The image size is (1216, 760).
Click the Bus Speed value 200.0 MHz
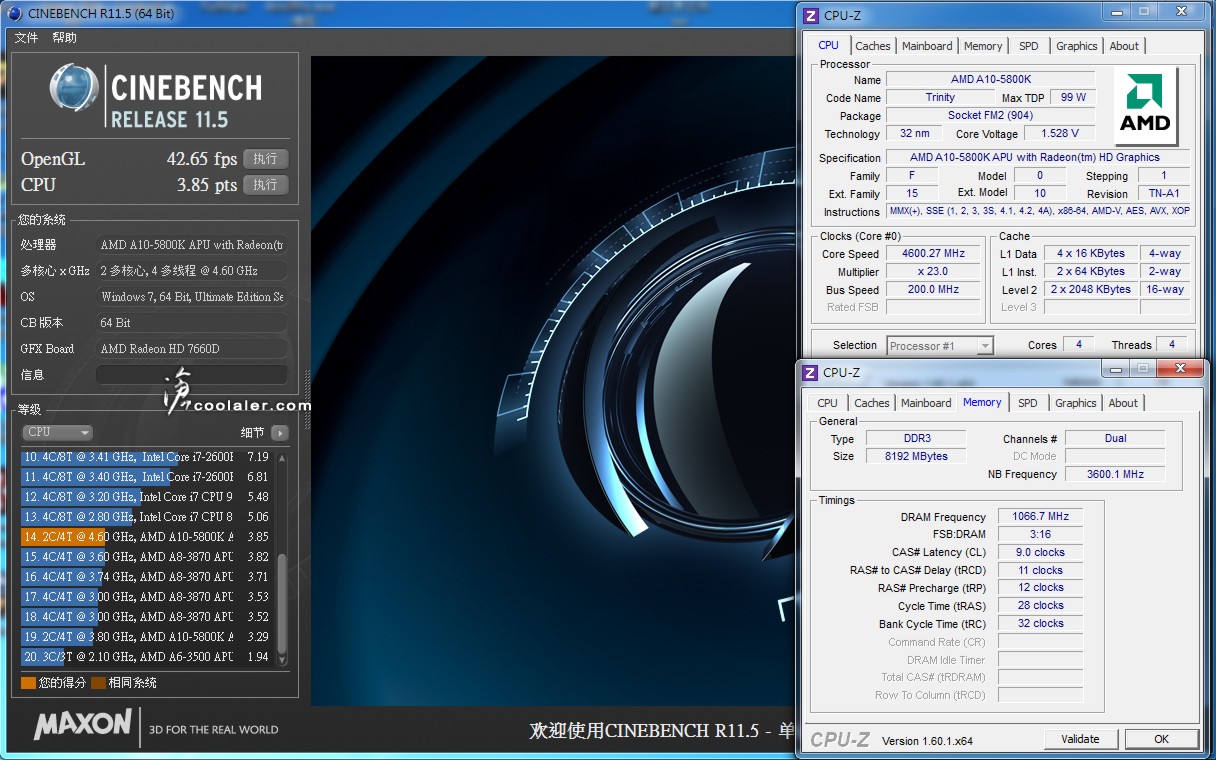pos(933,290)
